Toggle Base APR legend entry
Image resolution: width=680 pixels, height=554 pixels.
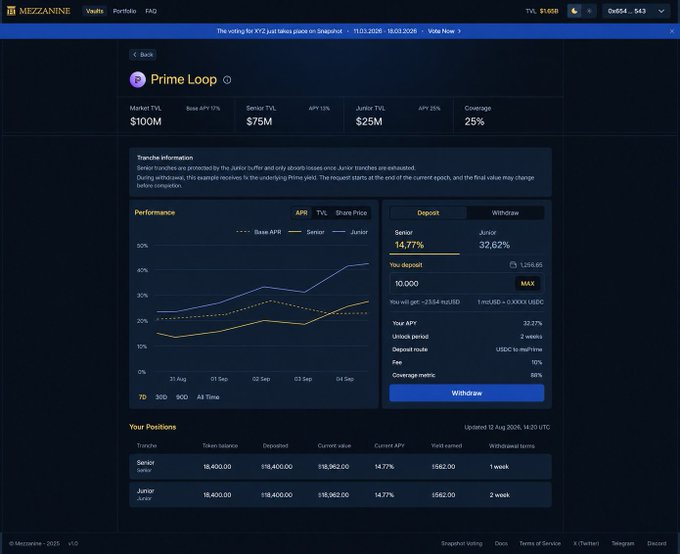(x=258, y=232)
